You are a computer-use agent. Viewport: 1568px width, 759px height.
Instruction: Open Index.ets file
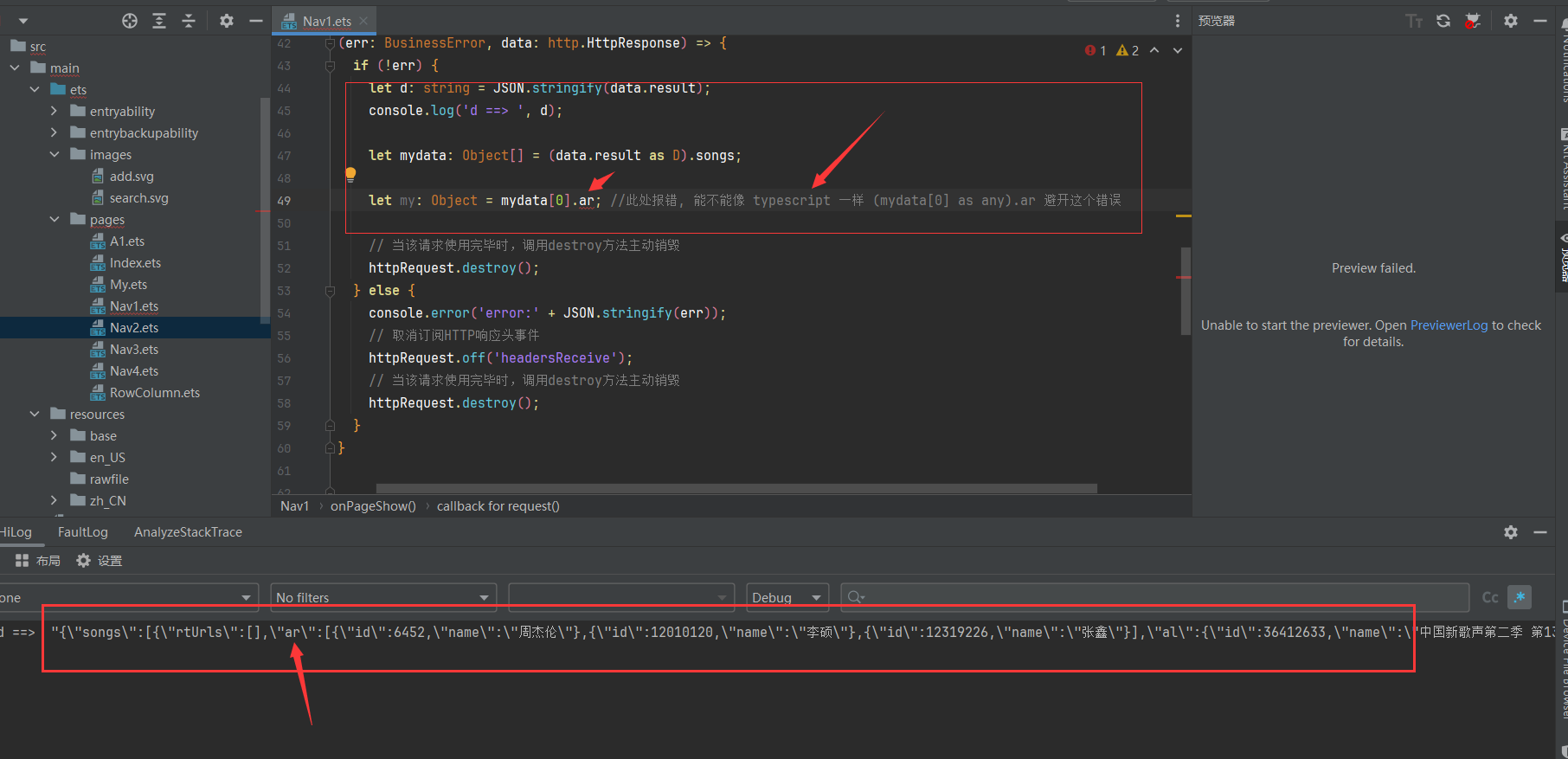[135, 262]
